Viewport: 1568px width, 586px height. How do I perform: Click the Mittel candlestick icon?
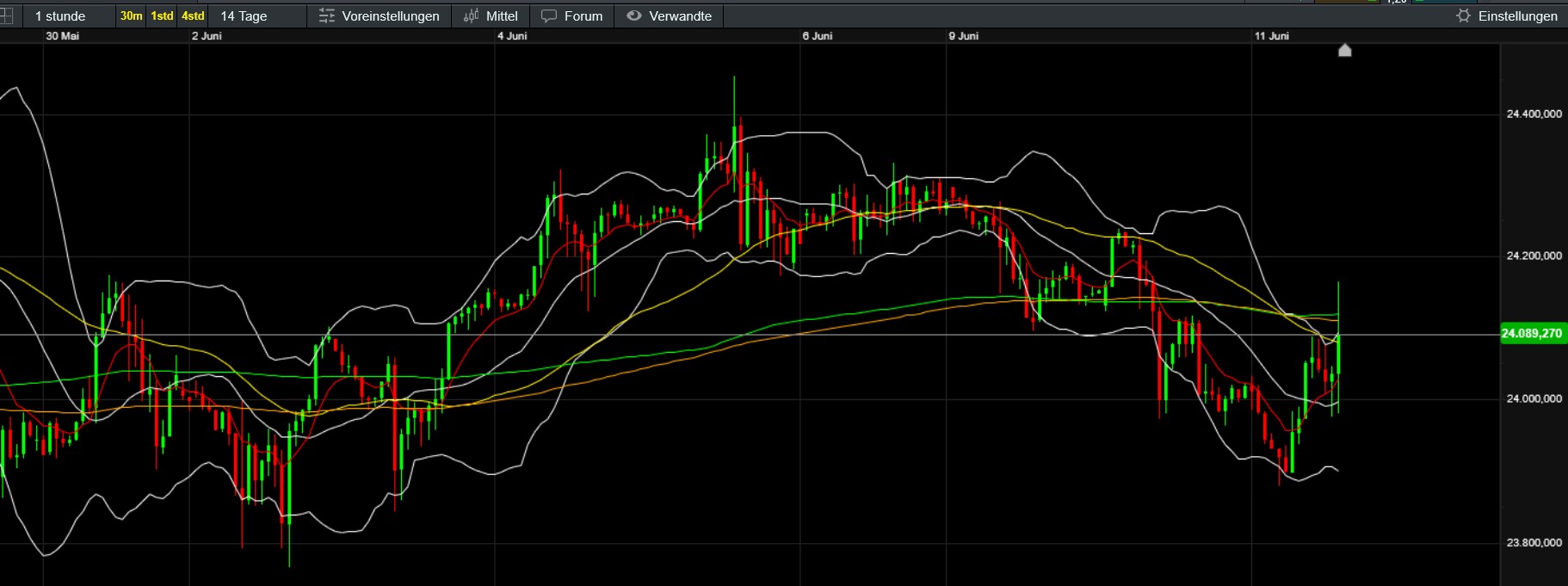472,16
